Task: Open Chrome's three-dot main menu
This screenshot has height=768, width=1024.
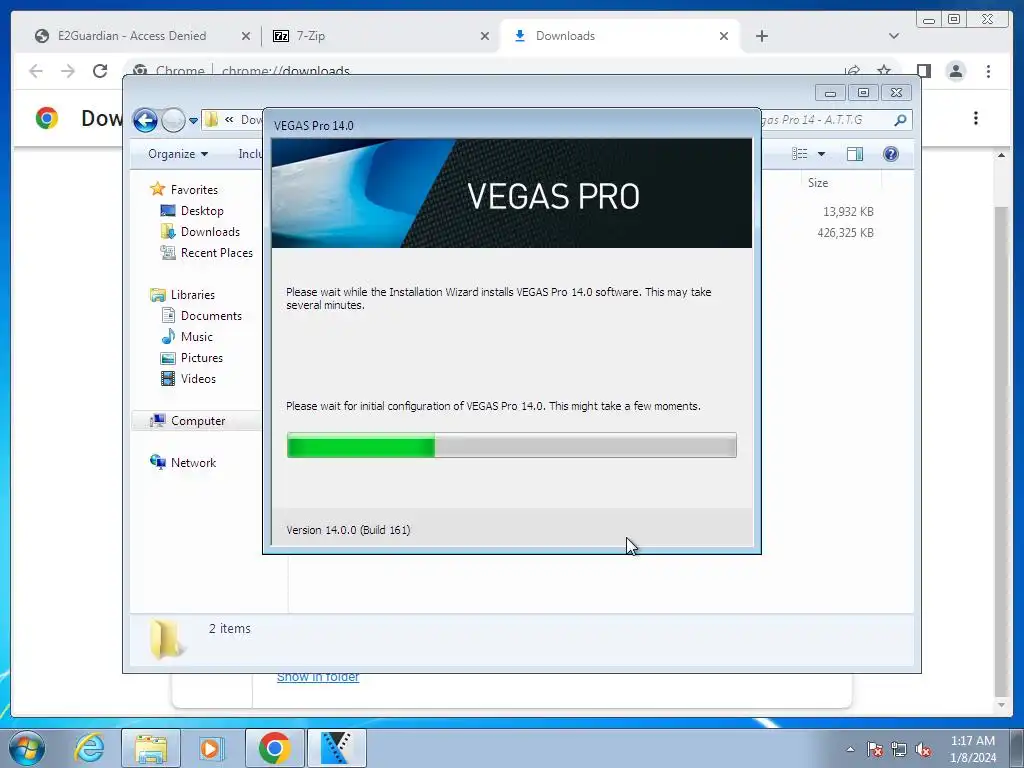Action: pyautogui.click(x=988, y=71)
